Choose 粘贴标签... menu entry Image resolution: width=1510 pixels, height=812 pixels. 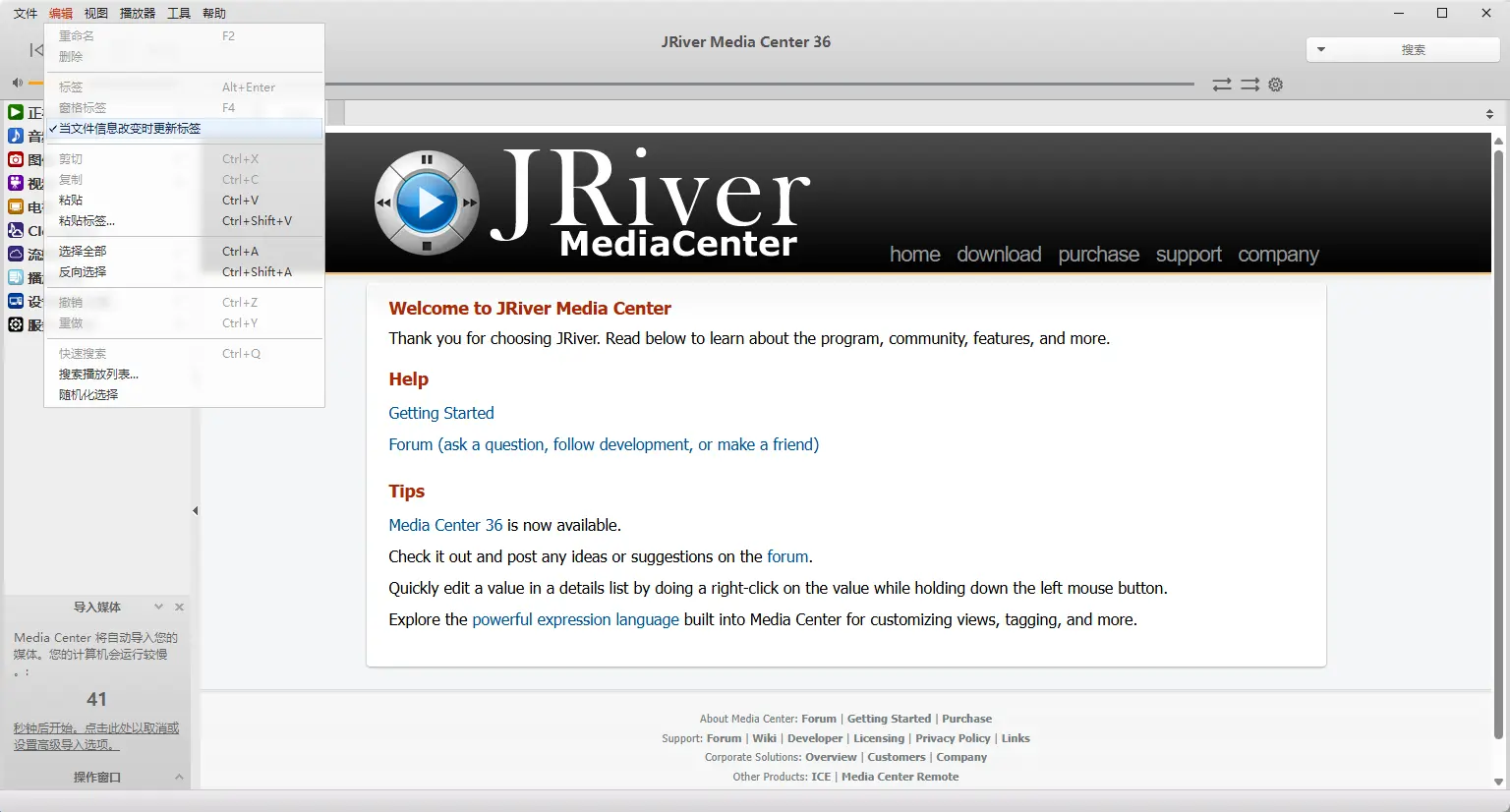tap(184, 221)
